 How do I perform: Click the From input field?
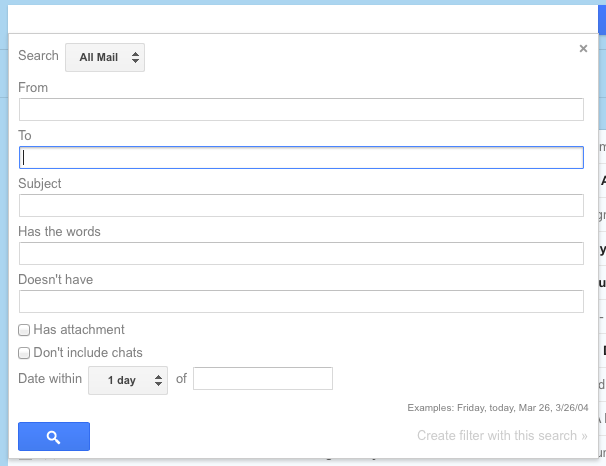pyautogui.click(x=300, y=110)
